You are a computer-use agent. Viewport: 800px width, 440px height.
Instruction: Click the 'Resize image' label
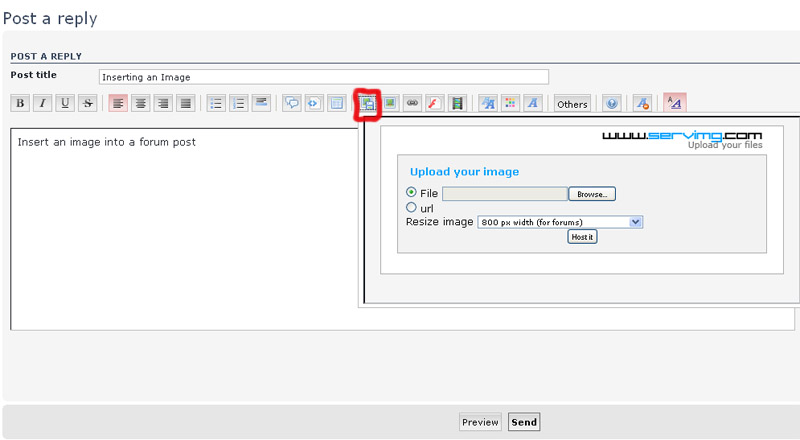click(439, 222)
